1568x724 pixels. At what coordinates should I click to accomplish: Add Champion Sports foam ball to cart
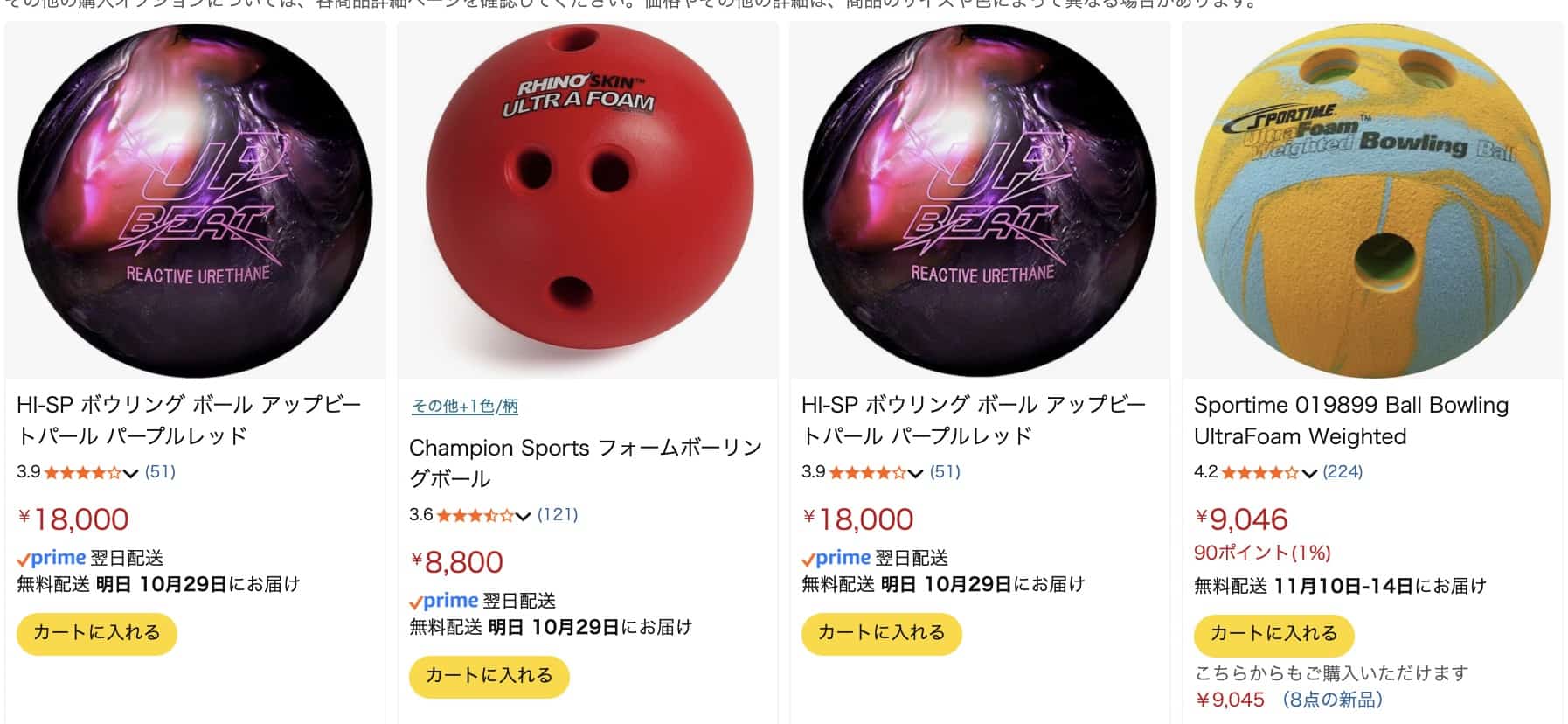pyautogui.click(x=489, y=676)
